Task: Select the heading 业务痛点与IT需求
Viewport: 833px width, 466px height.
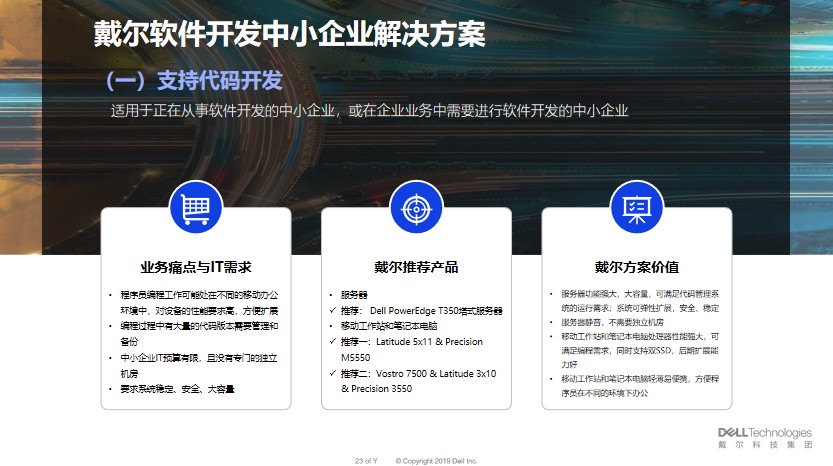Action: click(x=196, y=267)
